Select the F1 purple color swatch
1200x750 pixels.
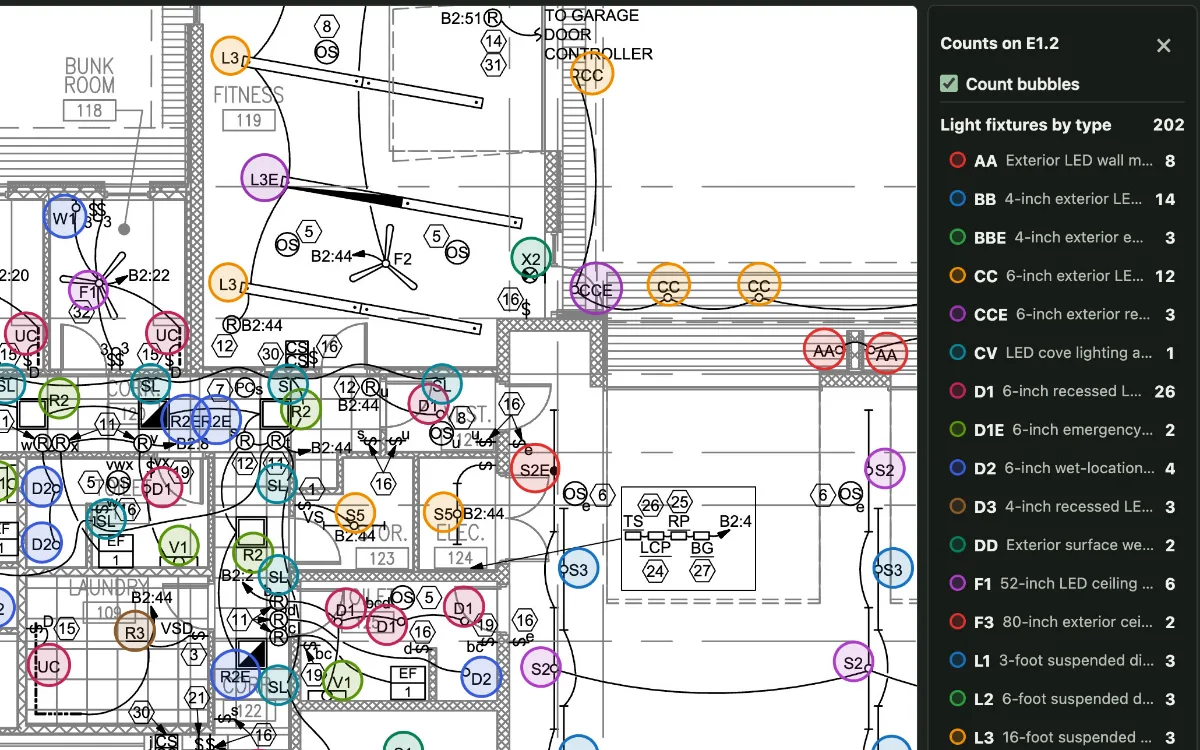(x=957, y=583)
